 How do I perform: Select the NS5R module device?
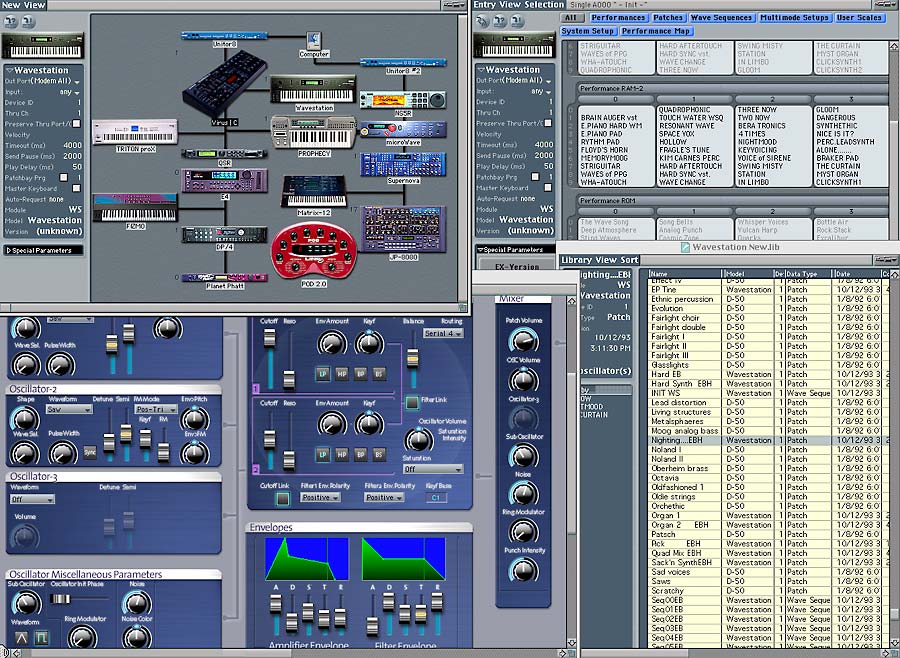click(403, 100)
